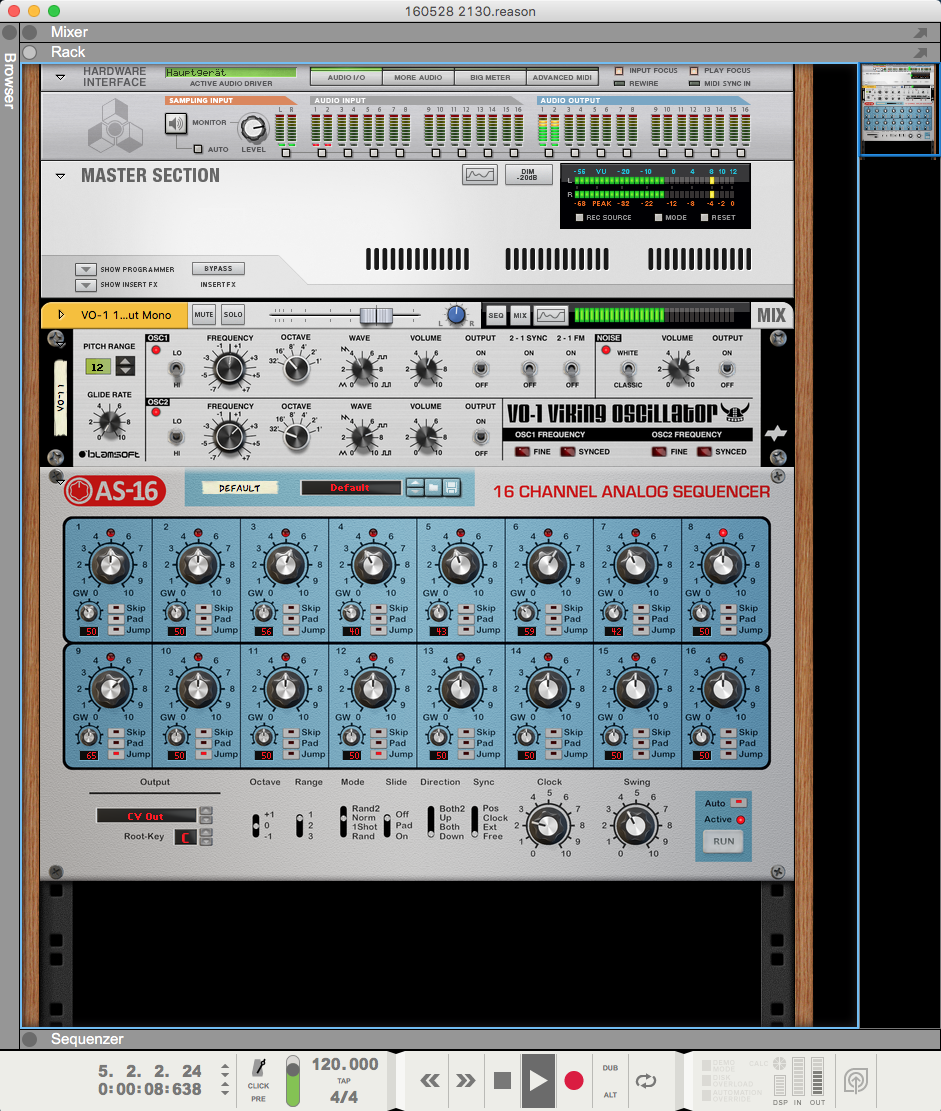Rewind the transport
Image resolution: width=941 pixels, height=1111 pixels.
tap(430, 1081)
